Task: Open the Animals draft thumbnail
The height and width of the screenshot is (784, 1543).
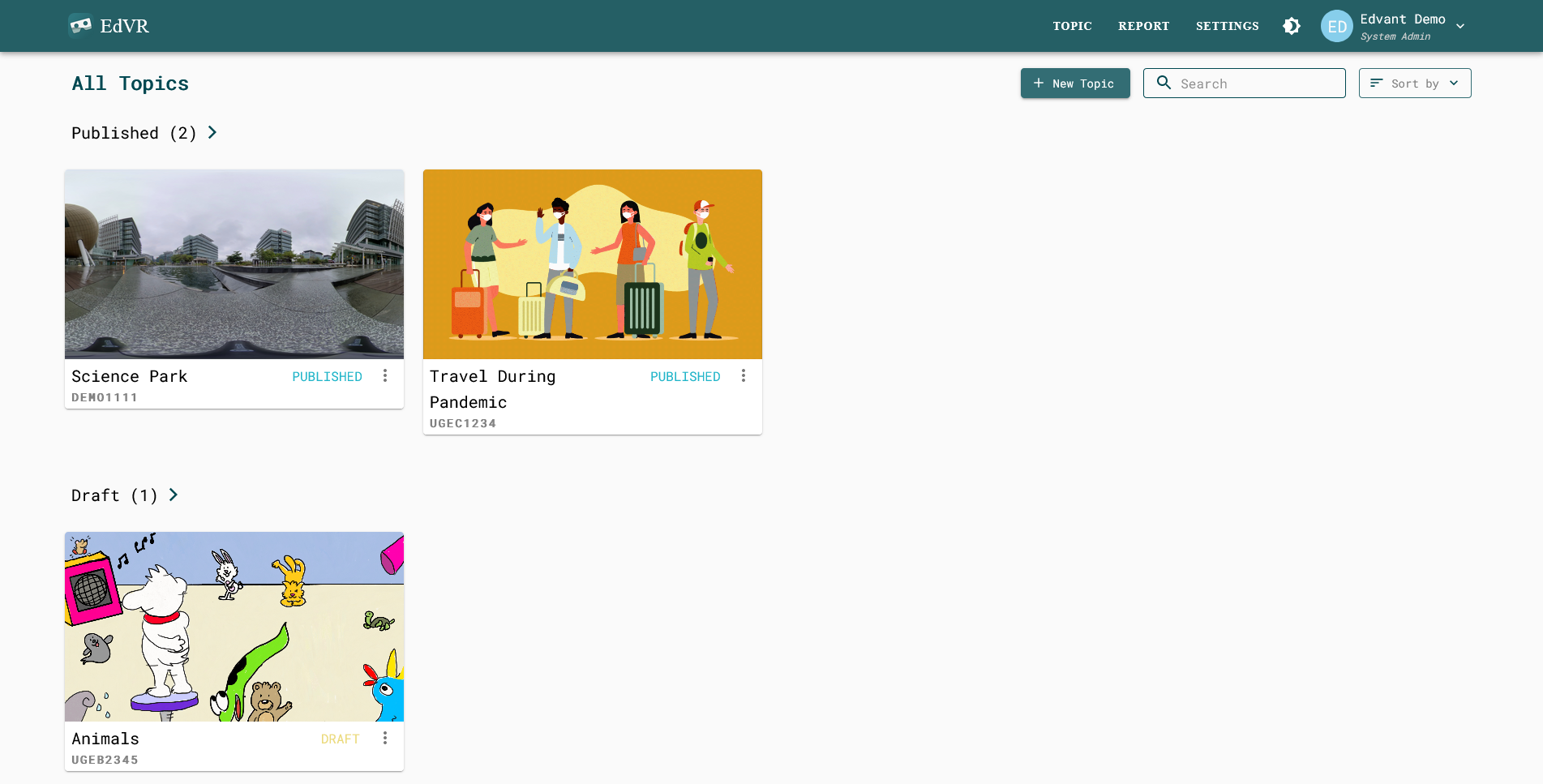Action: point(234,627)
